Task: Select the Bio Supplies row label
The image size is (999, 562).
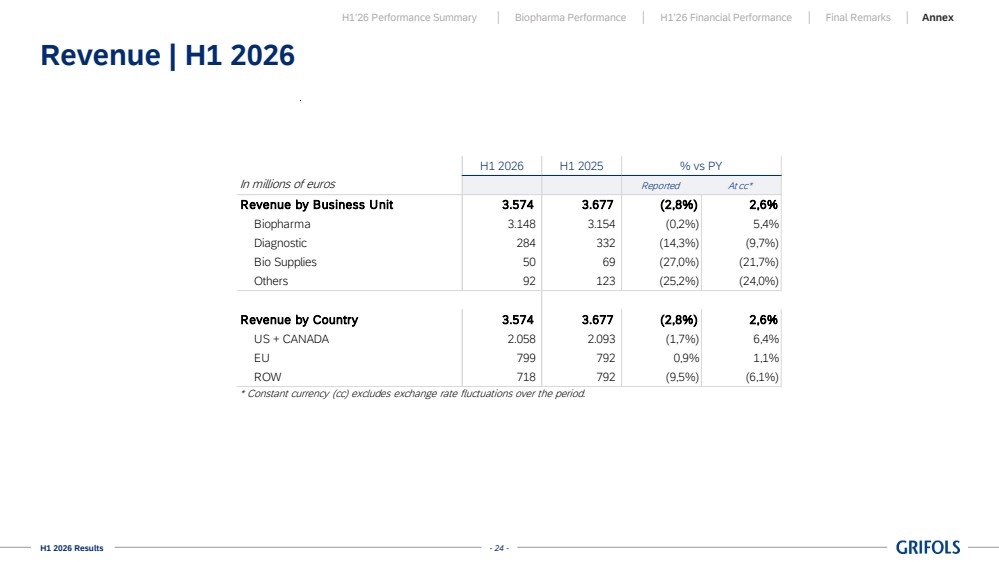Action: [x=285, y=262]
